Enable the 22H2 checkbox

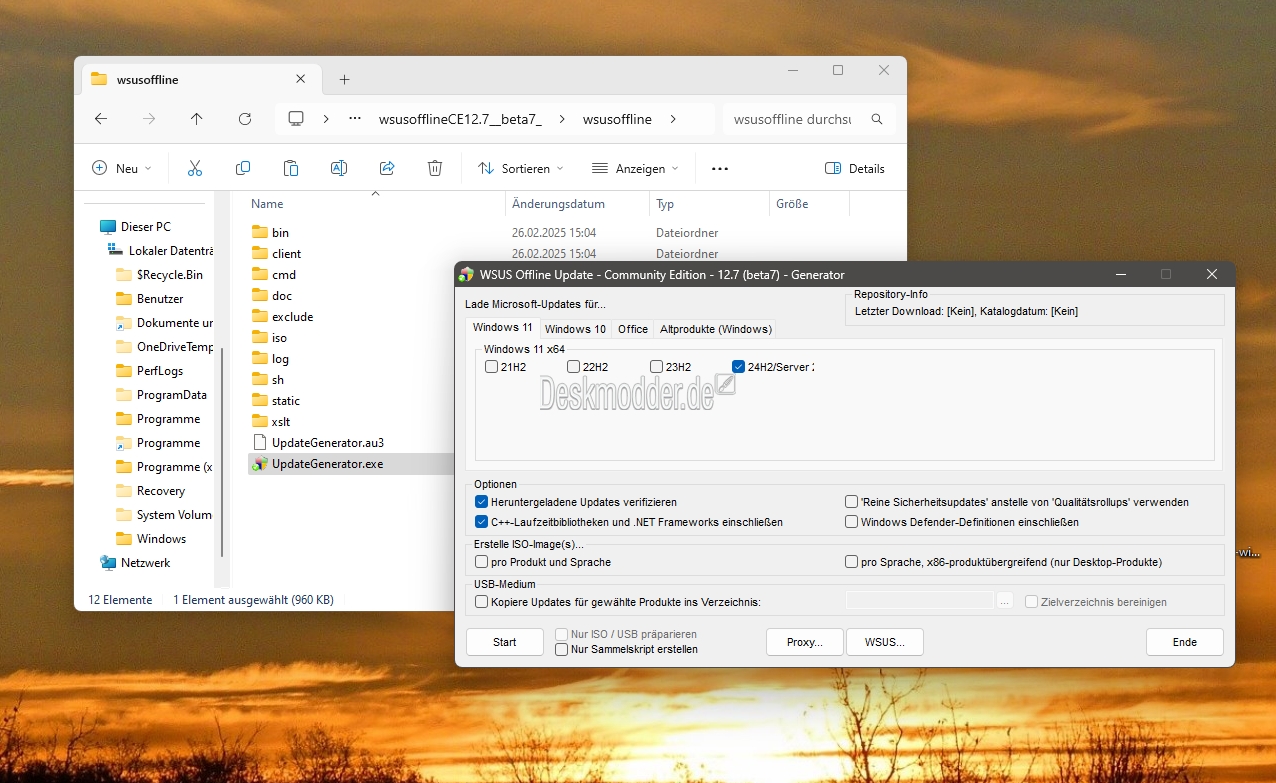574,367
